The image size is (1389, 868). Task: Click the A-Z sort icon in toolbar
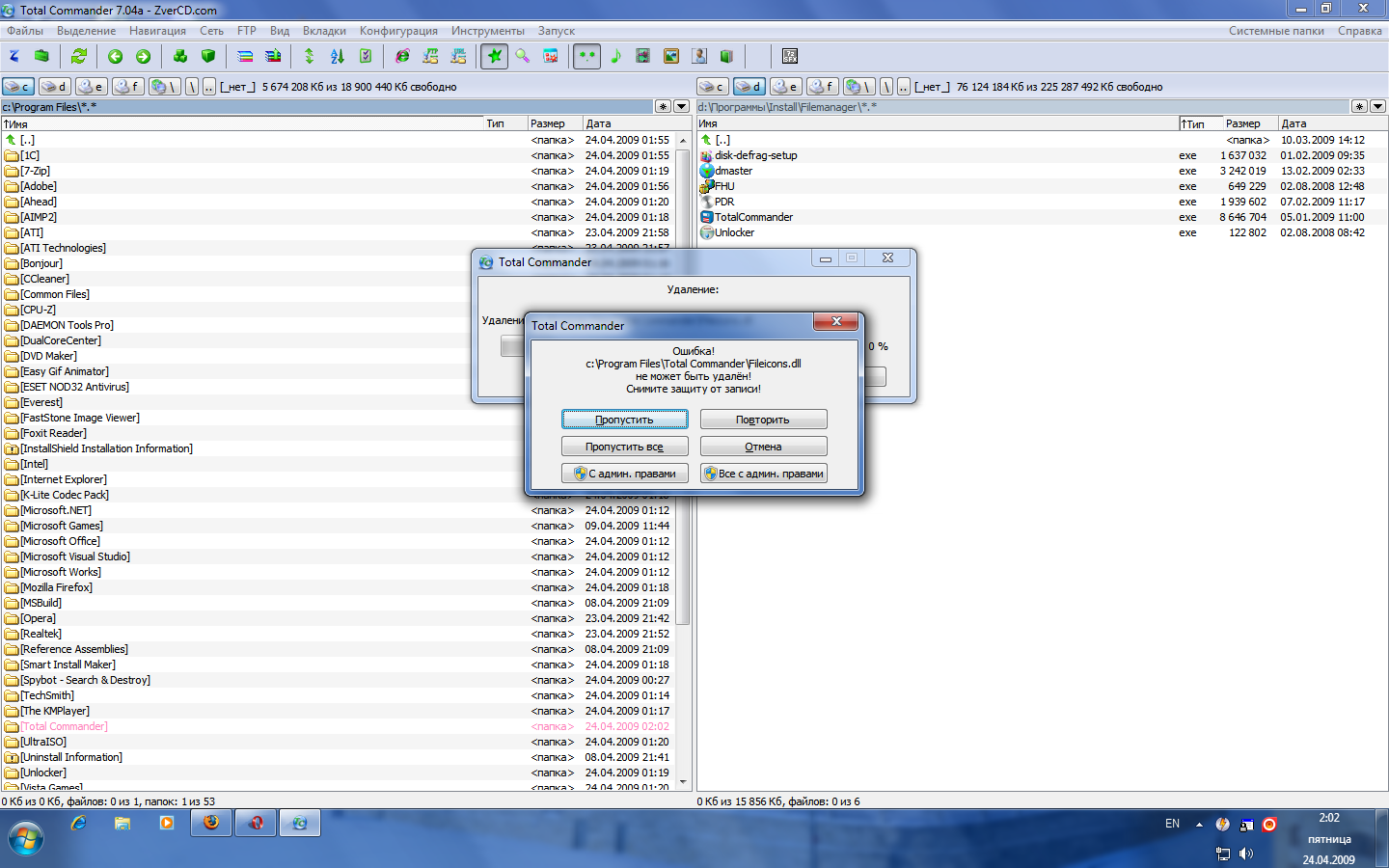tap(337, 56)
